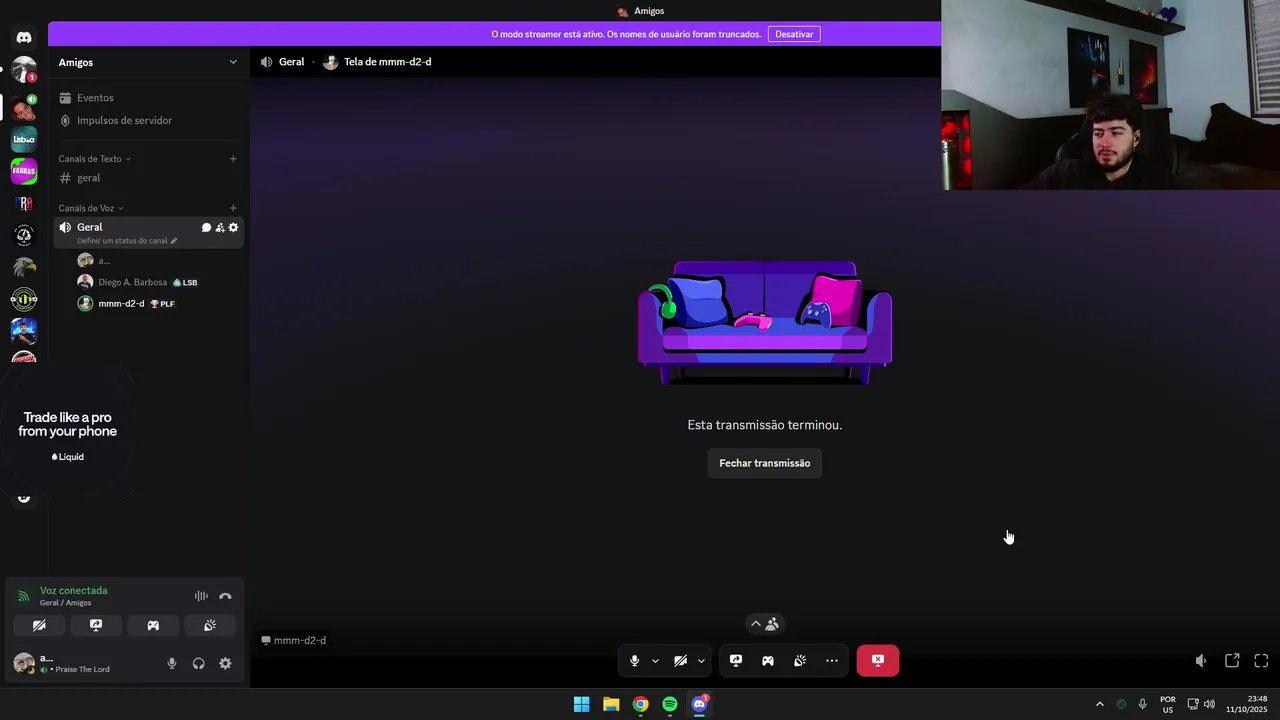Screen dimensions: 1280x720
Task: Deafen with headphones icon
Action: [x=198, y=663]
